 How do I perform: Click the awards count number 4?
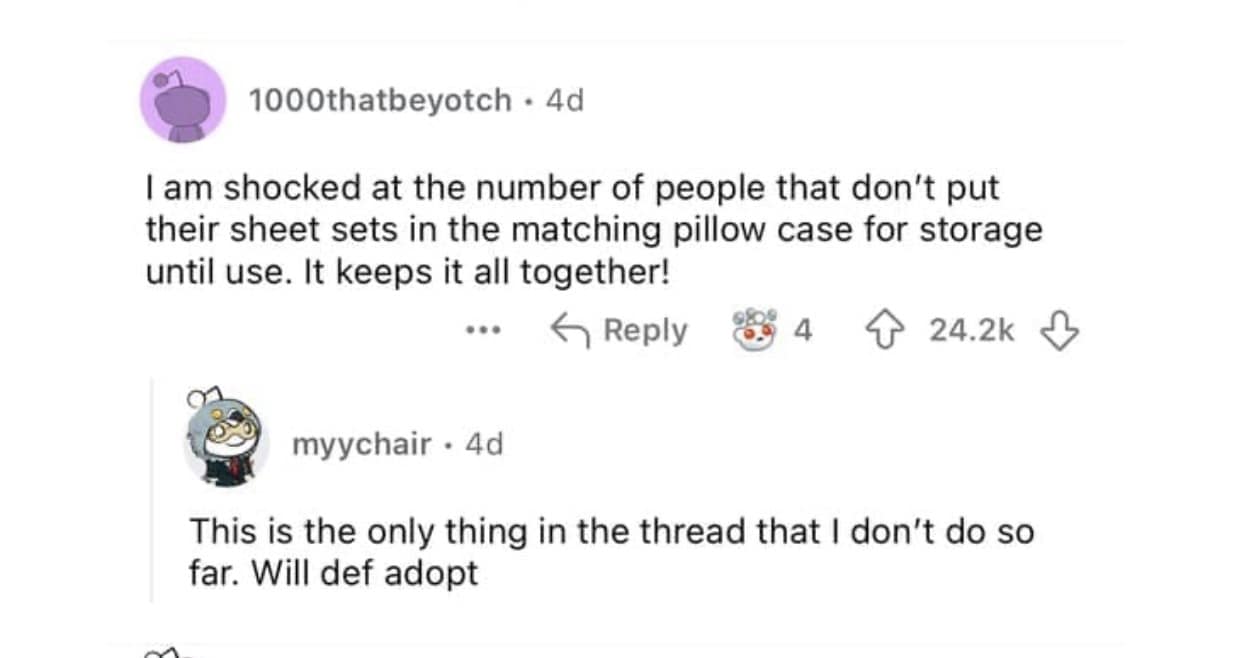click(802, 330)
